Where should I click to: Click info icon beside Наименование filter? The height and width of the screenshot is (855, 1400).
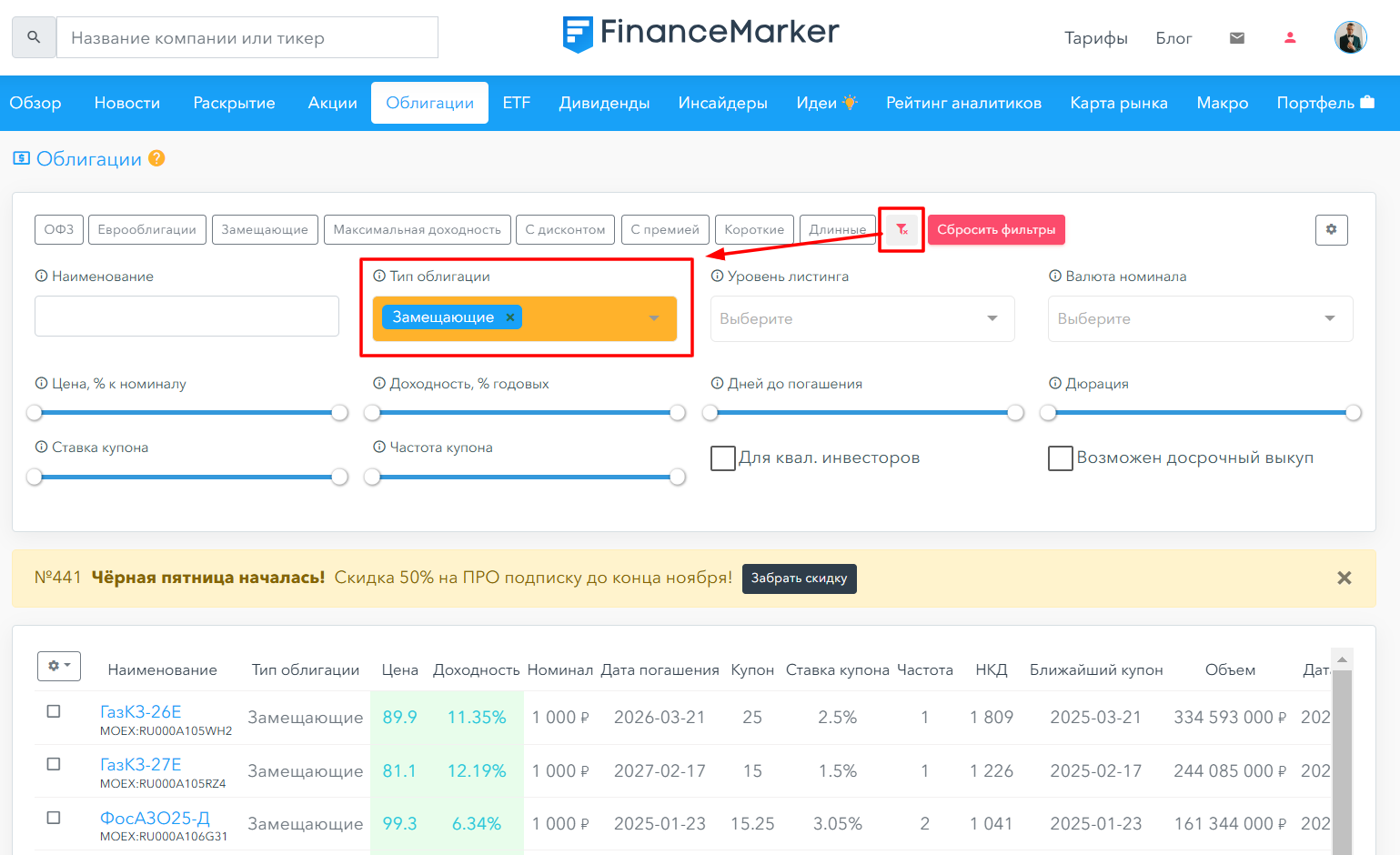click(x=41, y=277)
